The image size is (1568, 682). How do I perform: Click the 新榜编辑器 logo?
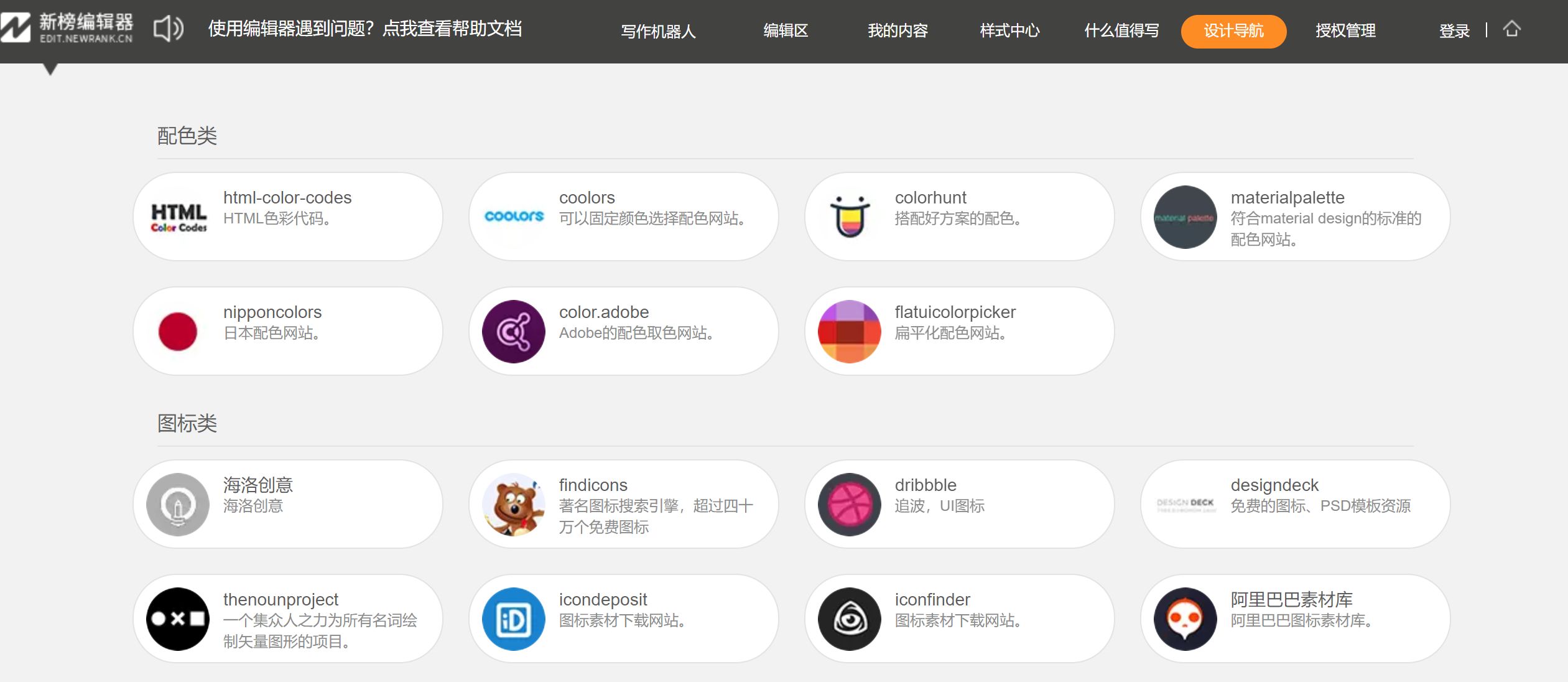(67, 29)
